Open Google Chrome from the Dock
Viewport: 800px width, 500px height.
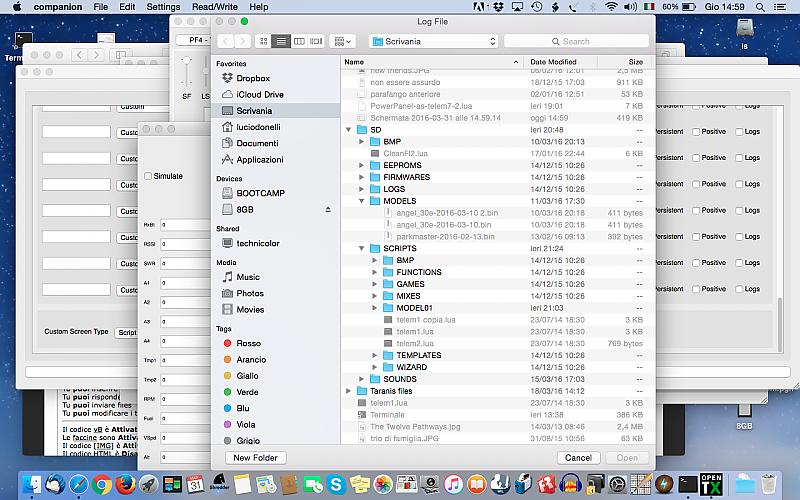(x=102, y=484)
